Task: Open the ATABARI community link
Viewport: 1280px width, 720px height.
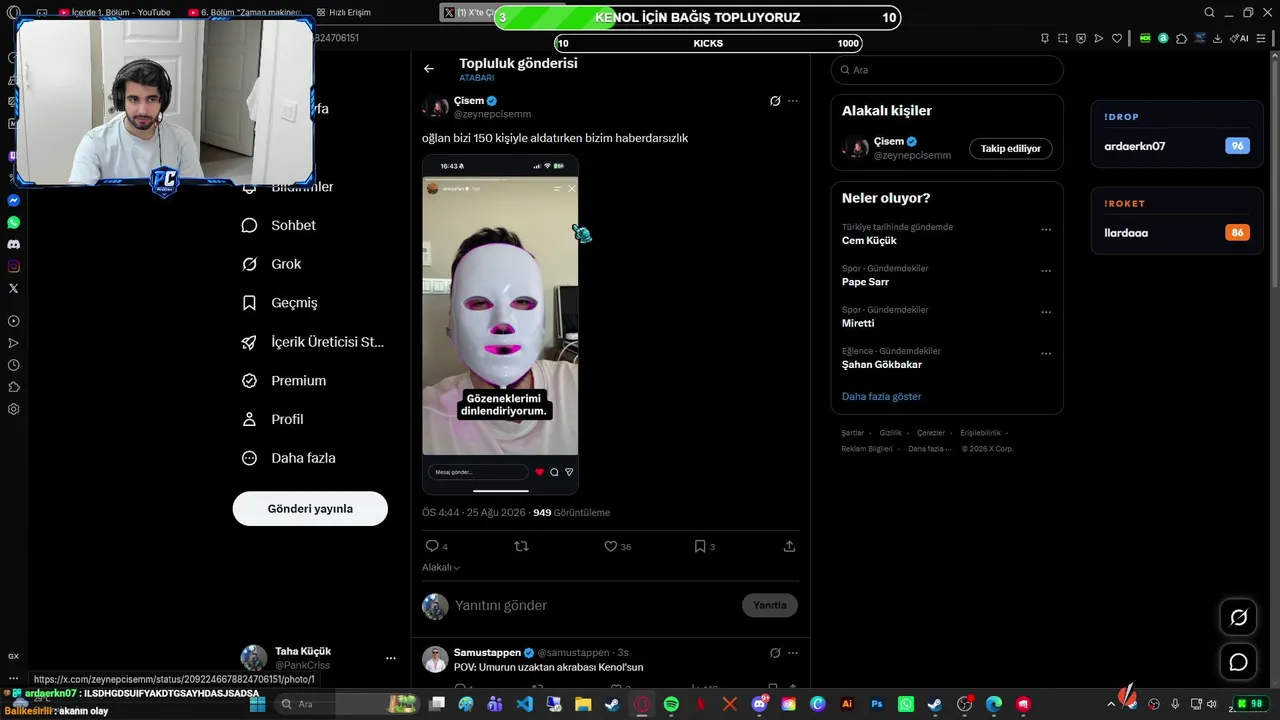Action: coord(477,78)
